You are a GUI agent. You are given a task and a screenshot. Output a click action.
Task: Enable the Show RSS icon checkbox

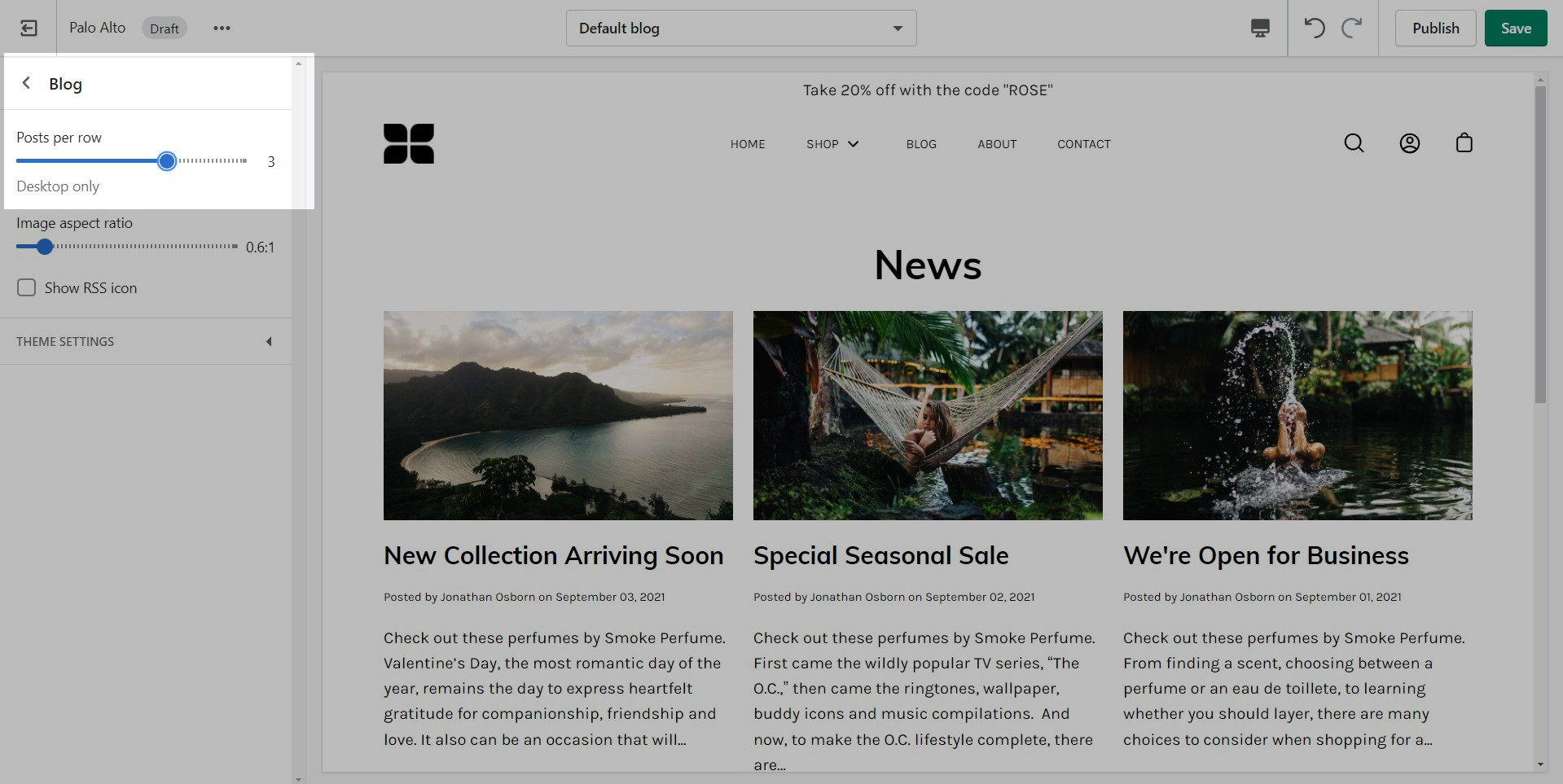tap(27, 287)
